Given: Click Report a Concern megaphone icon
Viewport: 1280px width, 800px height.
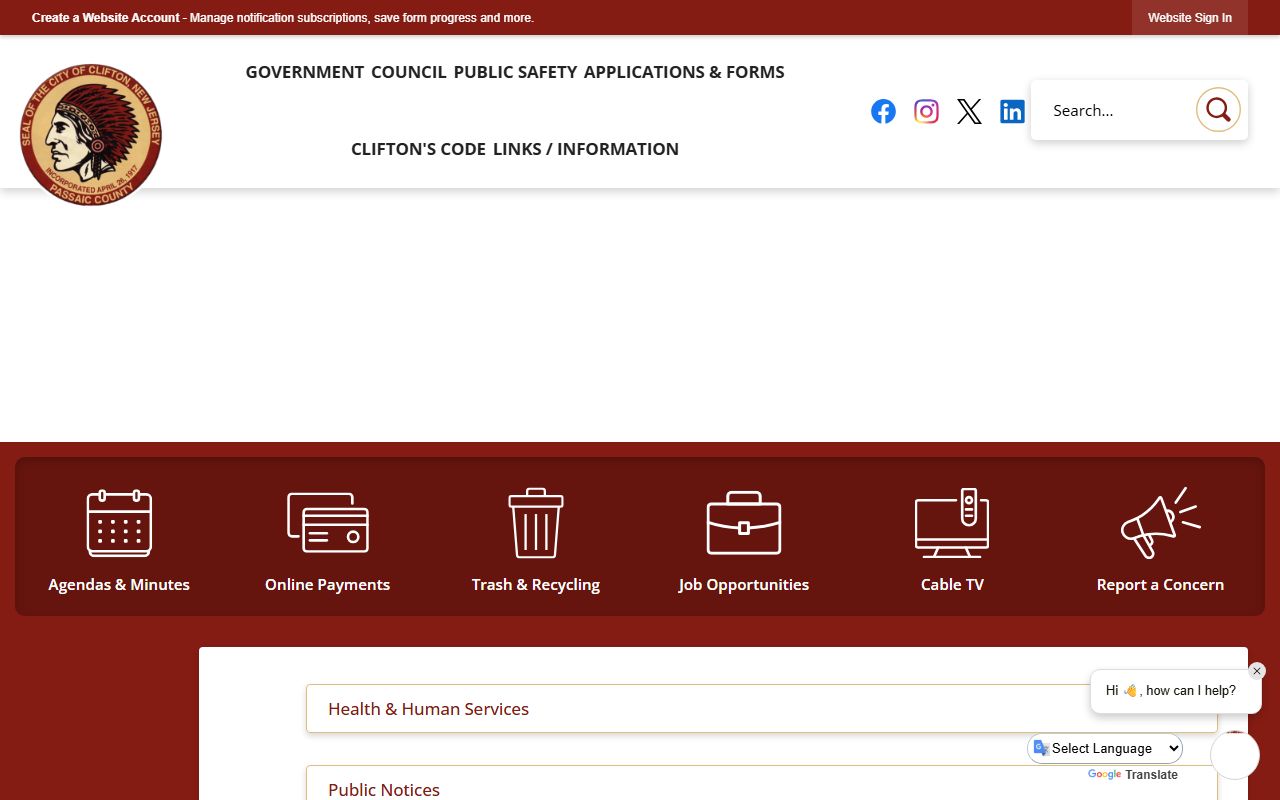Looking at the screenshot, I should [1160, 523].
